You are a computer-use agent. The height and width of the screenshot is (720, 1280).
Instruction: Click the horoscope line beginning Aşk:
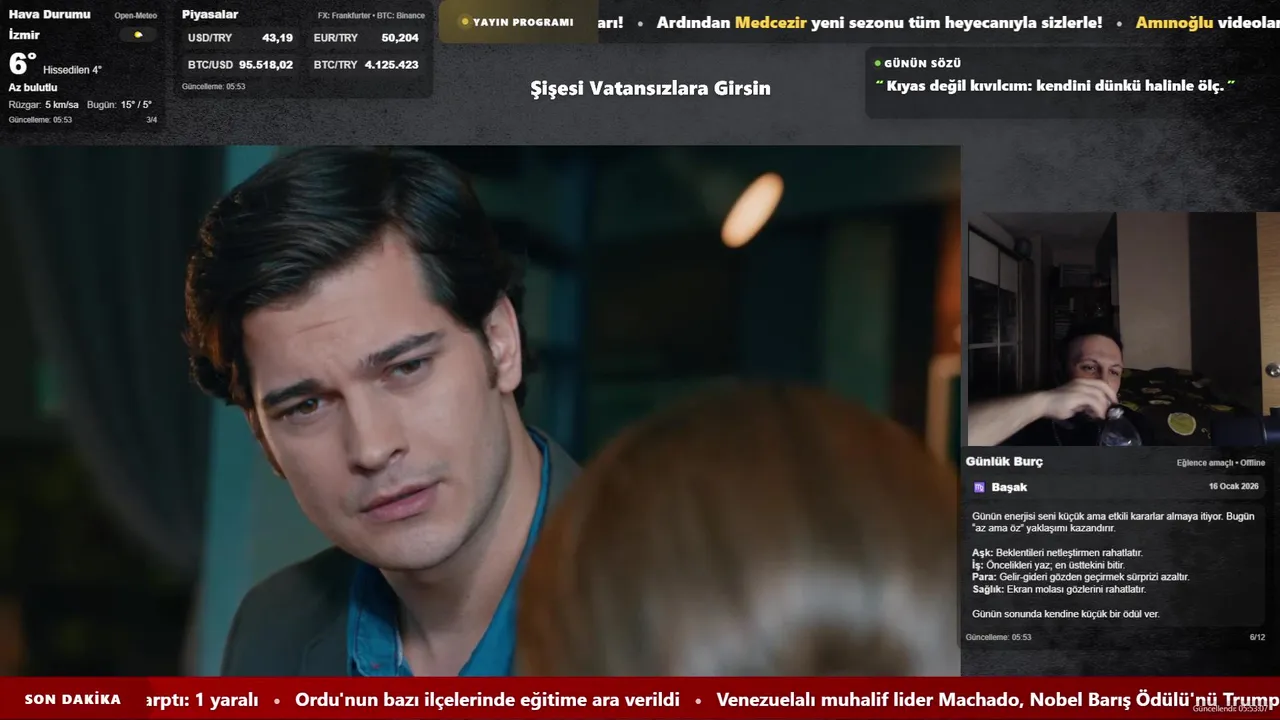click(1057, 553)
